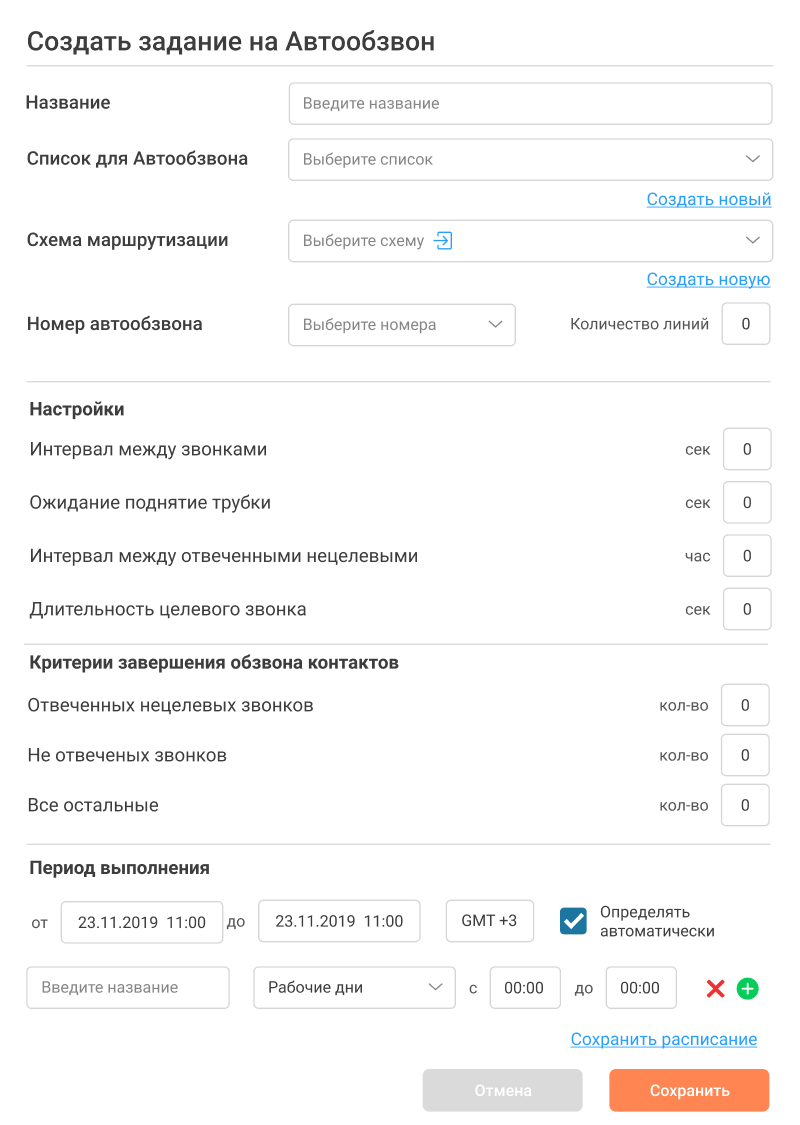Click the GMT +3 timezone field
The width and height of the screenshot is (800, 1125).
(489, 921)
